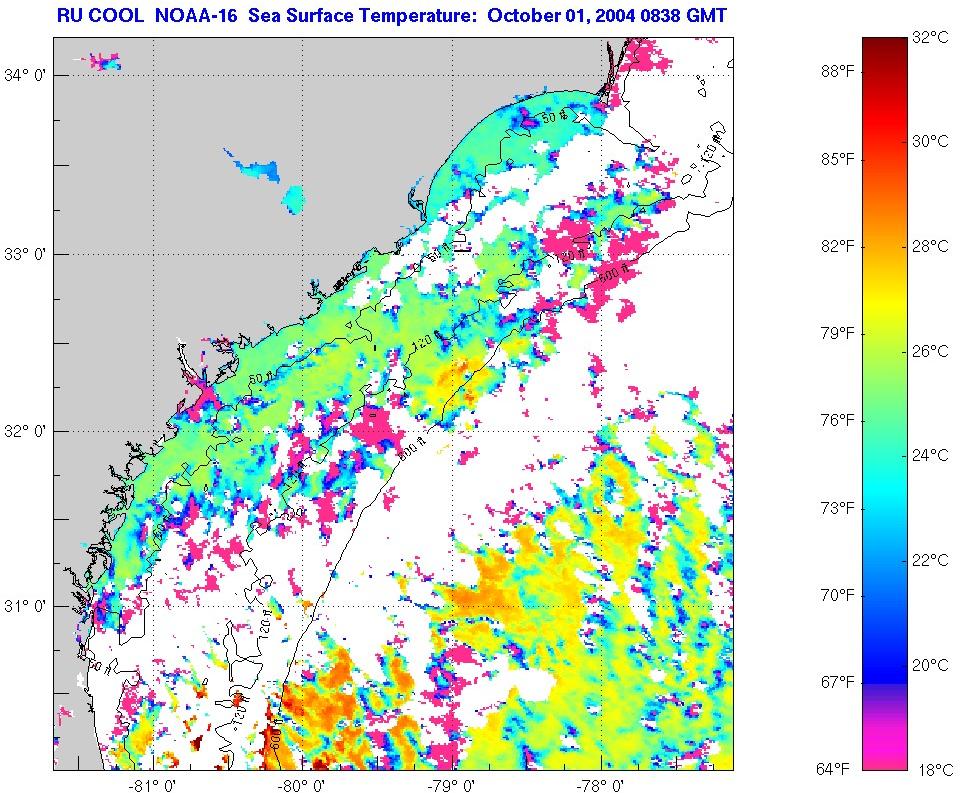
Task: Pick the yellow band of the colorbar
Action: [884, 303]
